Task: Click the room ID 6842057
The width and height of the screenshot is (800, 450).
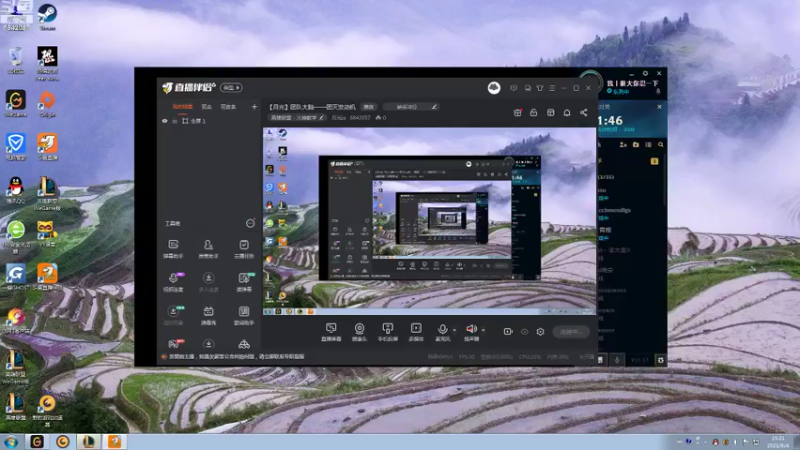Action: 360,117
